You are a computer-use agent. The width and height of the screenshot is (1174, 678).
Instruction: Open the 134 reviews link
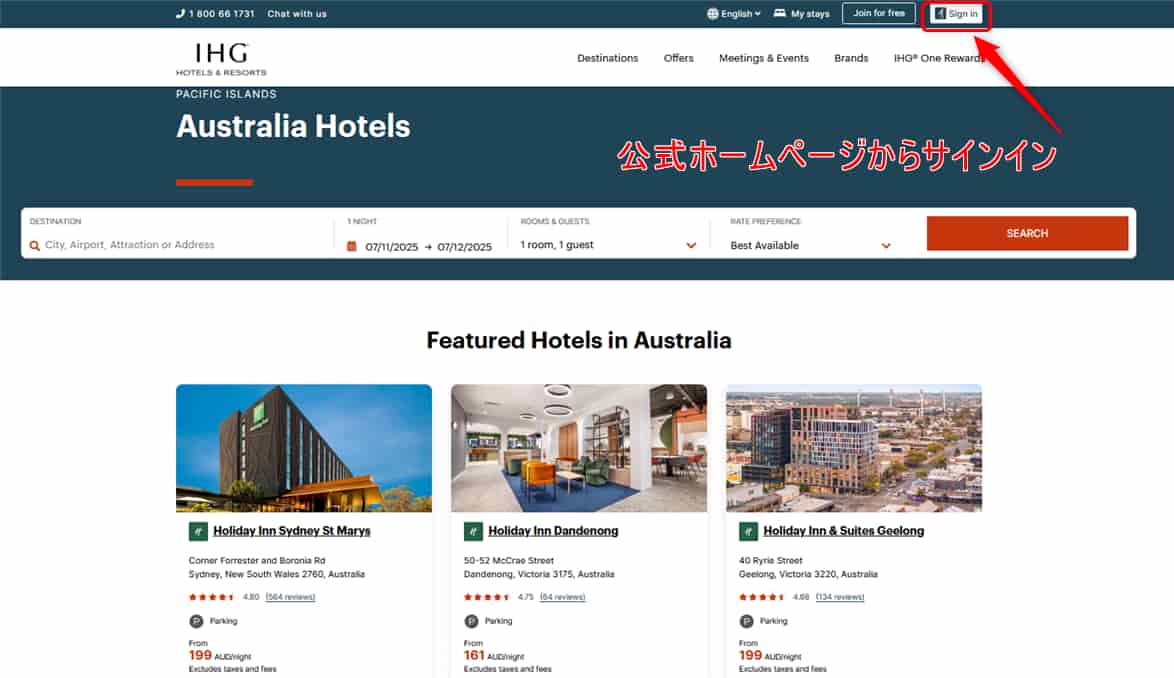coord(840,597)
